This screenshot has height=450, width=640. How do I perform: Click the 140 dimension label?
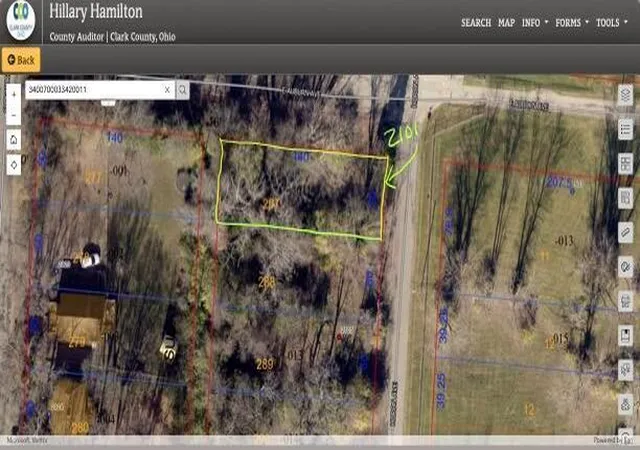coord(114,138)
